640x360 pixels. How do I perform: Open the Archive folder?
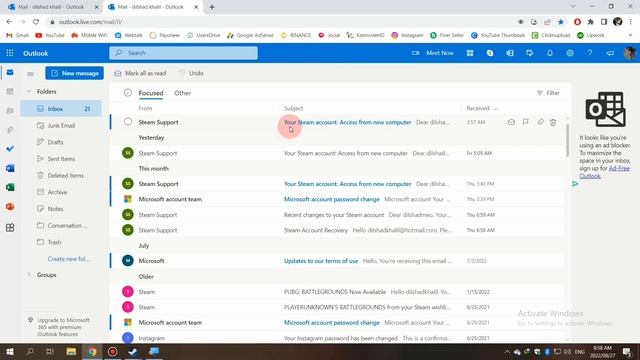pyautogui.click(x=61, y=192)
